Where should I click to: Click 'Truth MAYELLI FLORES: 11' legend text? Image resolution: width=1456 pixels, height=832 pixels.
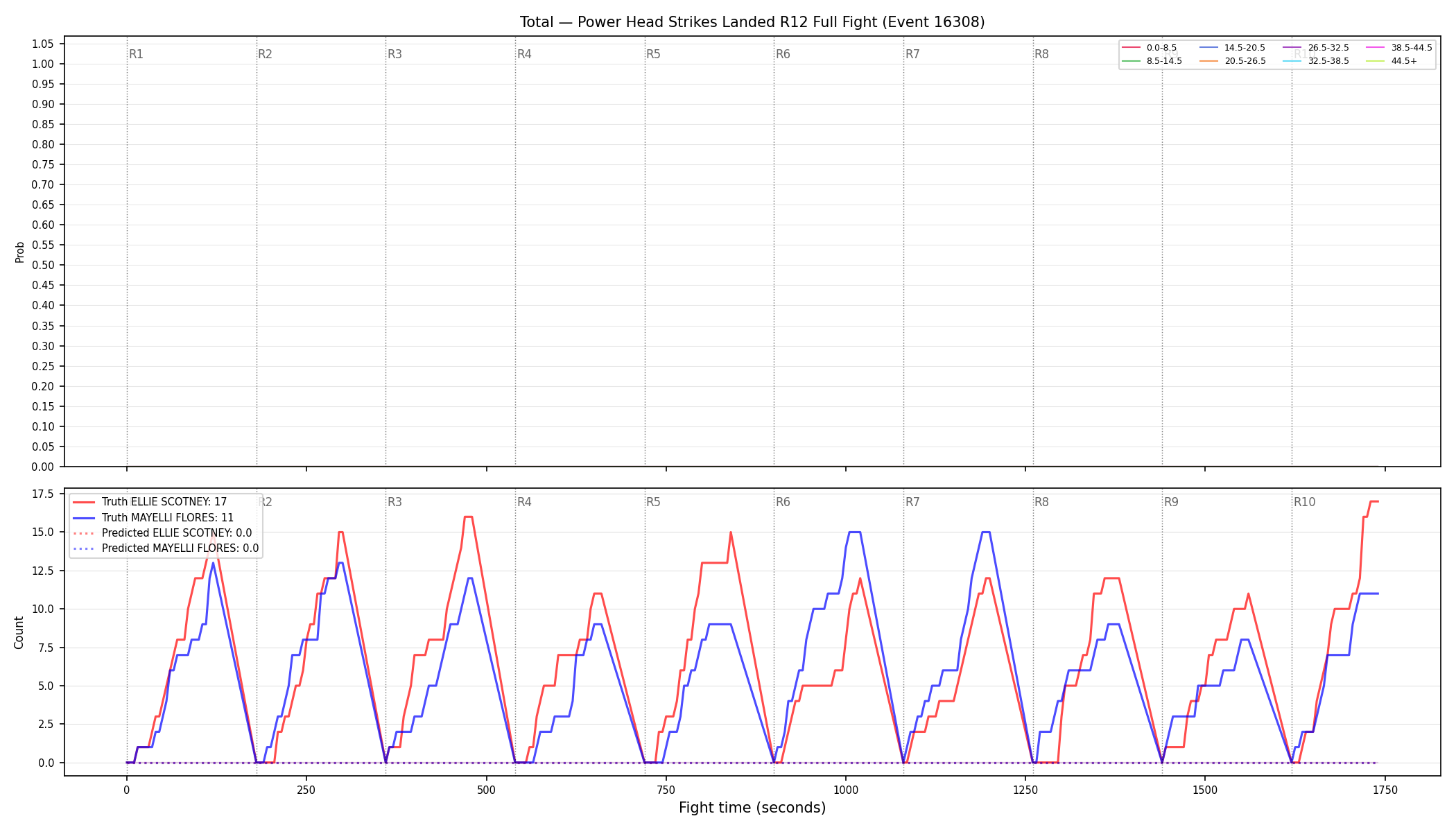[168, 518]
